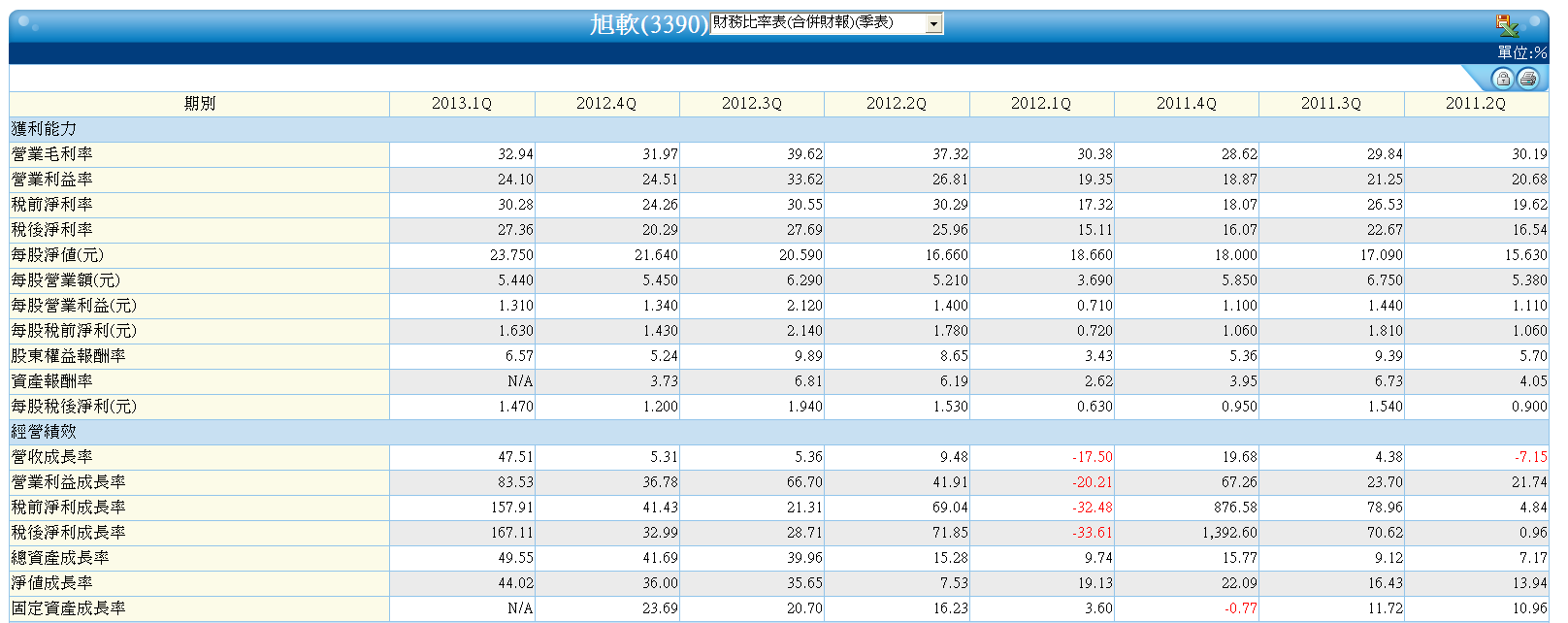This screenshot has width=1568, height=623.
Task: Click the 每股營業額(元) row label
Action: click(x=66, y=280)
